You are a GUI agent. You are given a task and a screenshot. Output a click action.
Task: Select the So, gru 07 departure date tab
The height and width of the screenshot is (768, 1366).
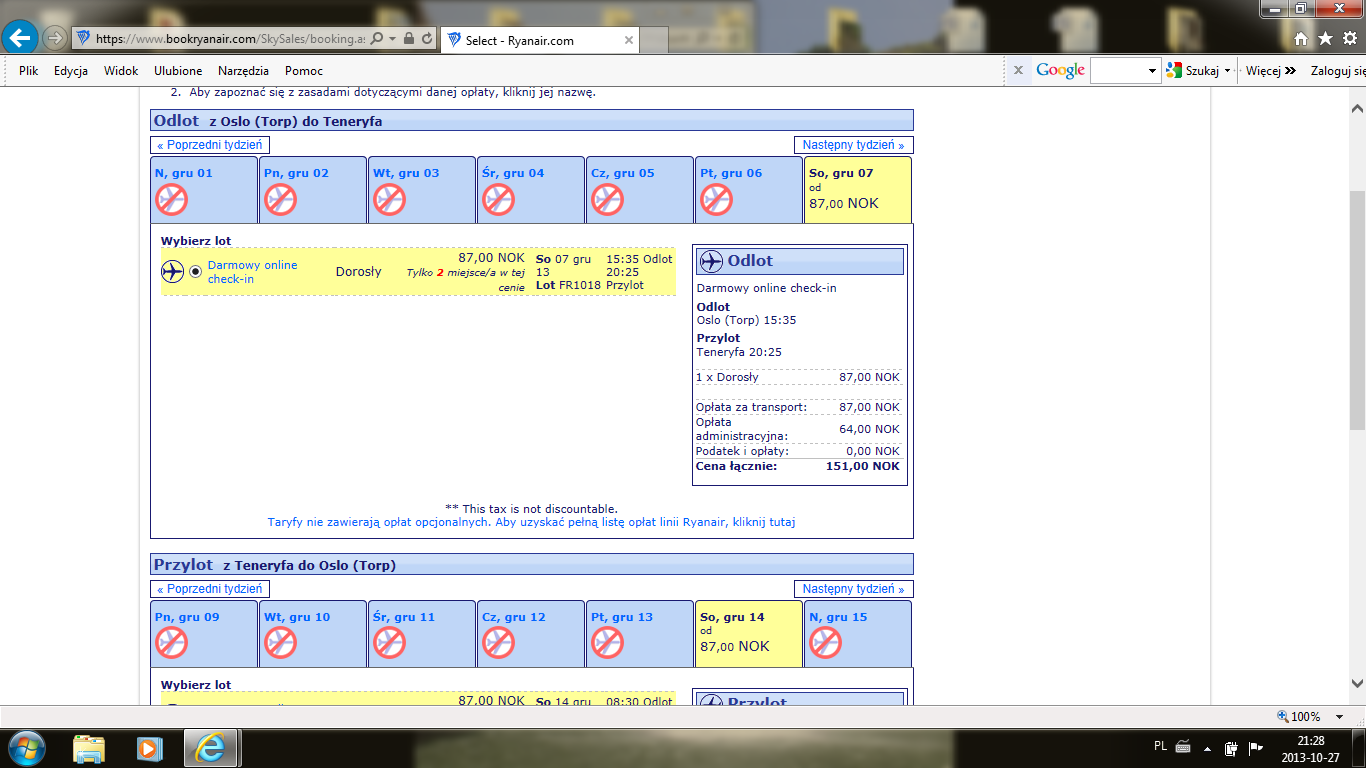click(x=858, y=189)
